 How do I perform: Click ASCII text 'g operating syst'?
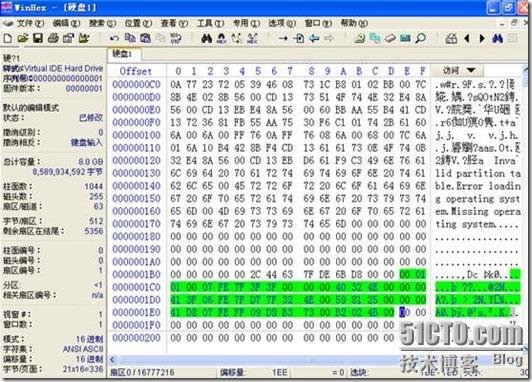coord(478,198)
